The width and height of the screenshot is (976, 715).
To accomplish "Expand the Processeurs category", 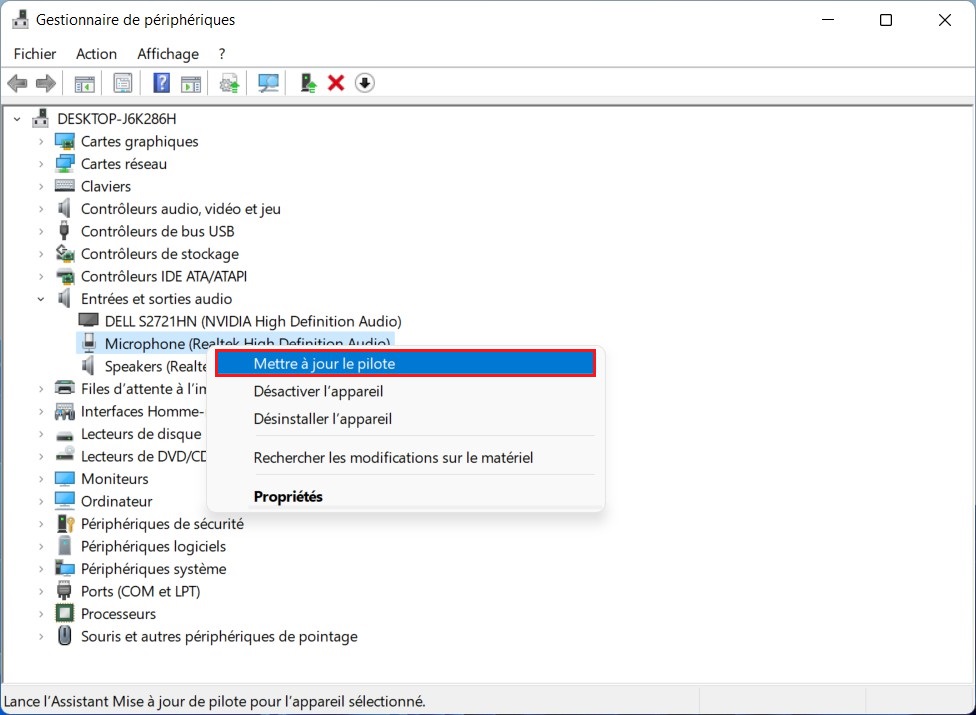I will [x=41, y=614].
